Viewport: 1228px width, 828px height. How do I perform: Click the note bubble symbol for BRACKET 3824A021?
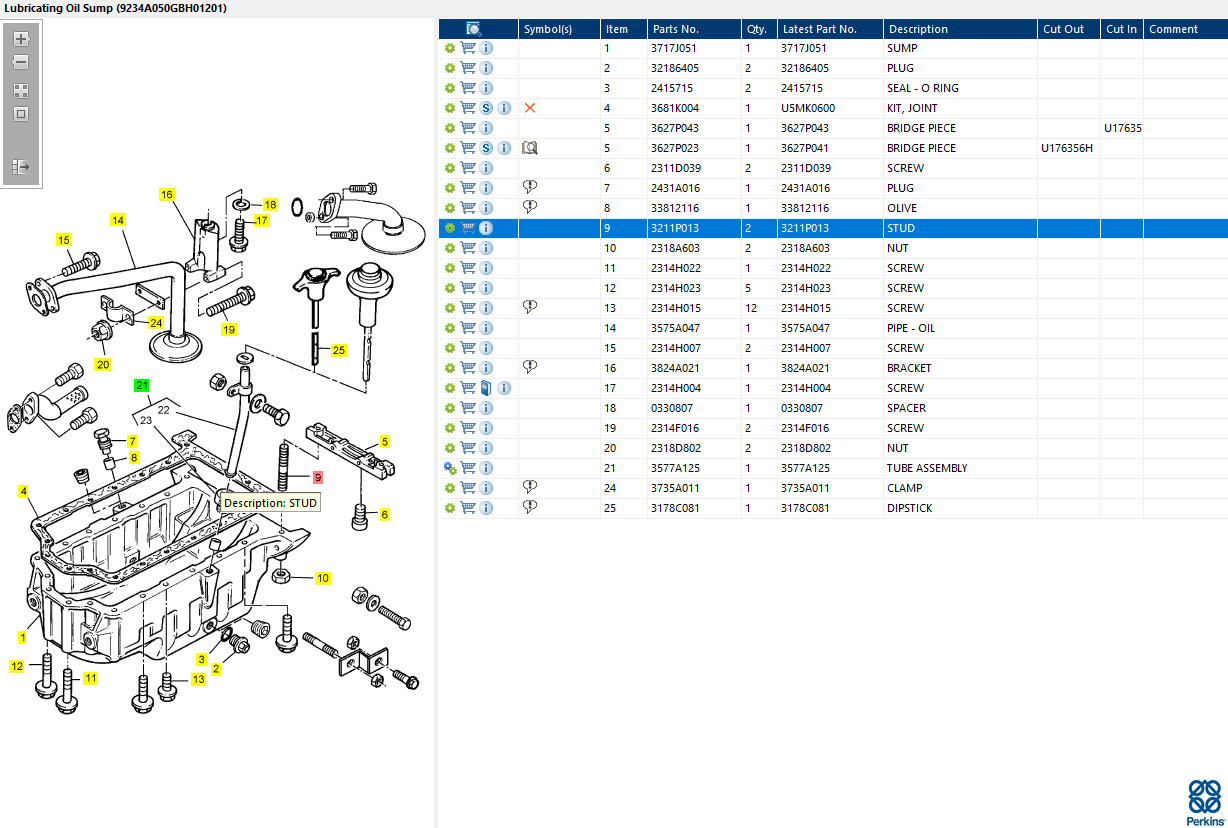pyautogui.click(x=530, y=367)
